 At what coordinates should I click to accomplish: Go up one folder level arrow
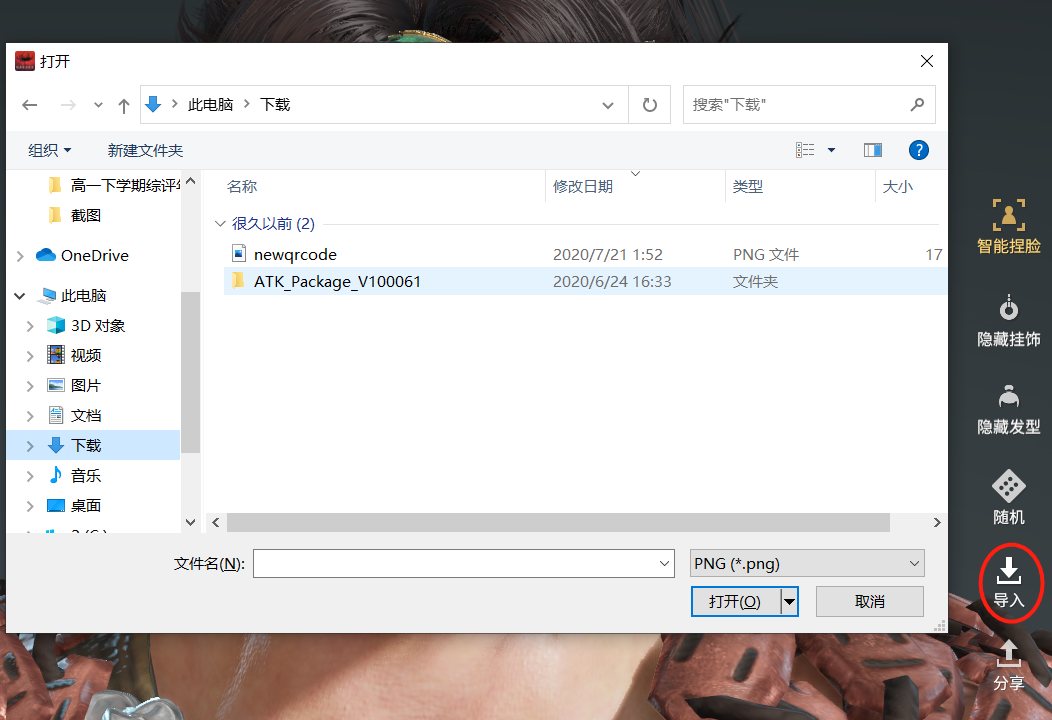click(x=123, y=105)
